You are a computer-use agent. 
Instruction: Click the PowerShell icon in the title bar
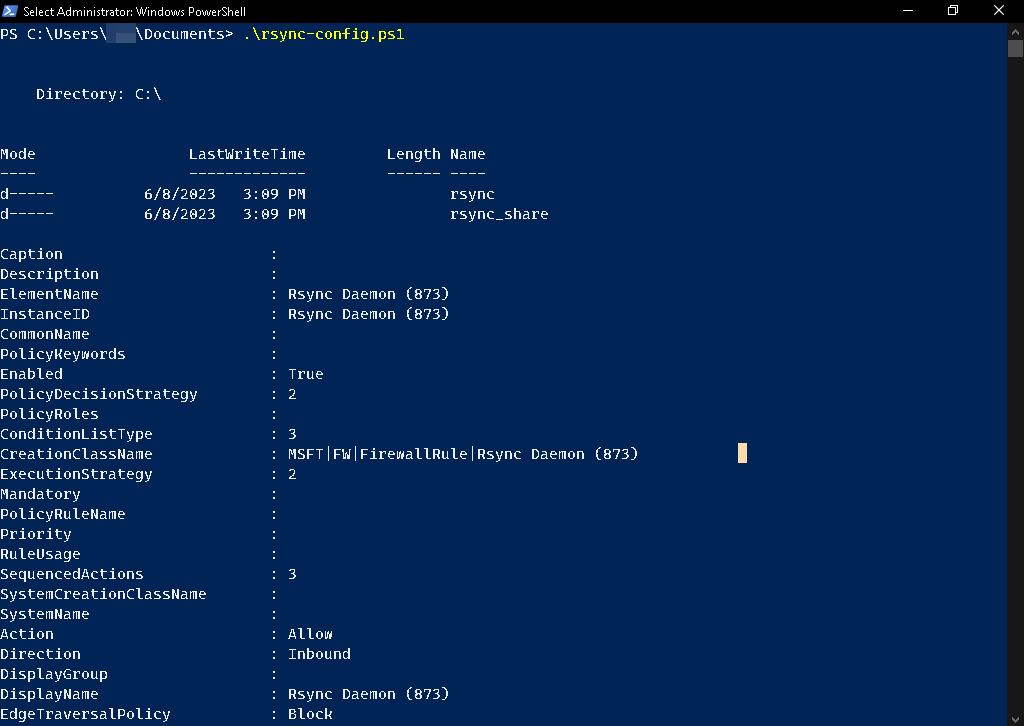10,10
